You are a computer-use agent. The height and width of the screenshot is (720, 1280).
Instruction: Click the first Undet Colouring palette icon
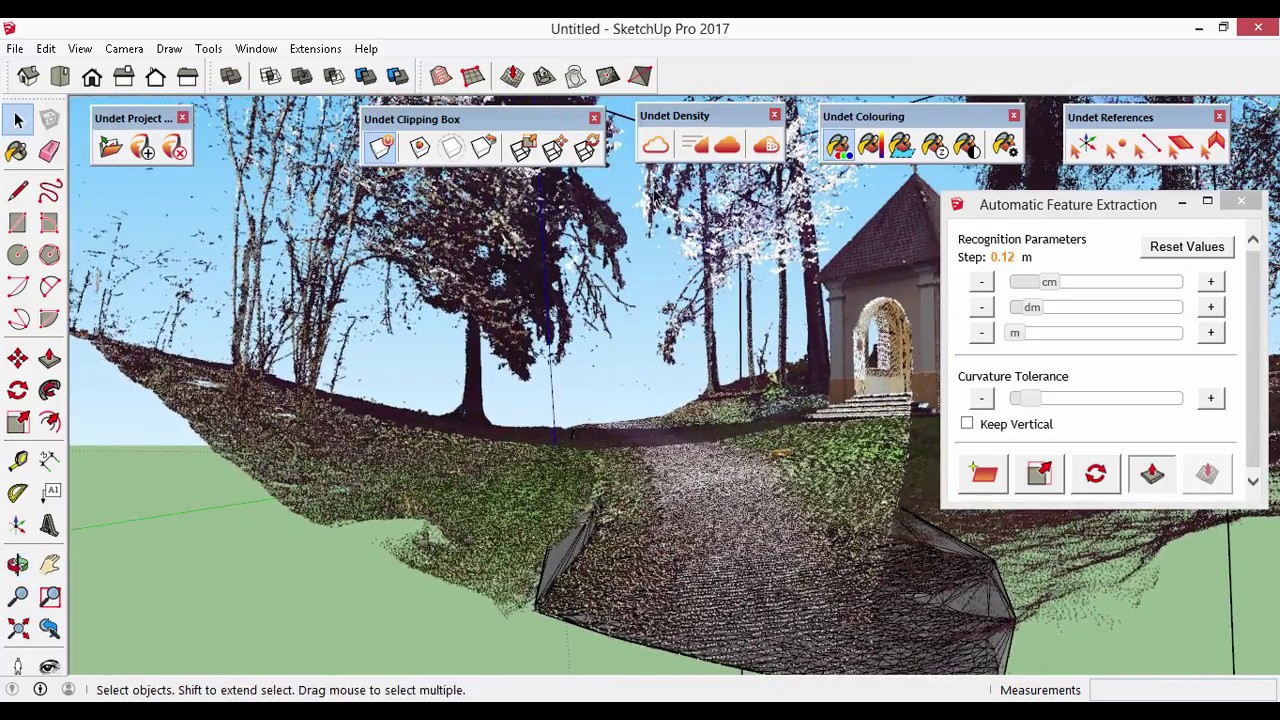click(838, 147)
